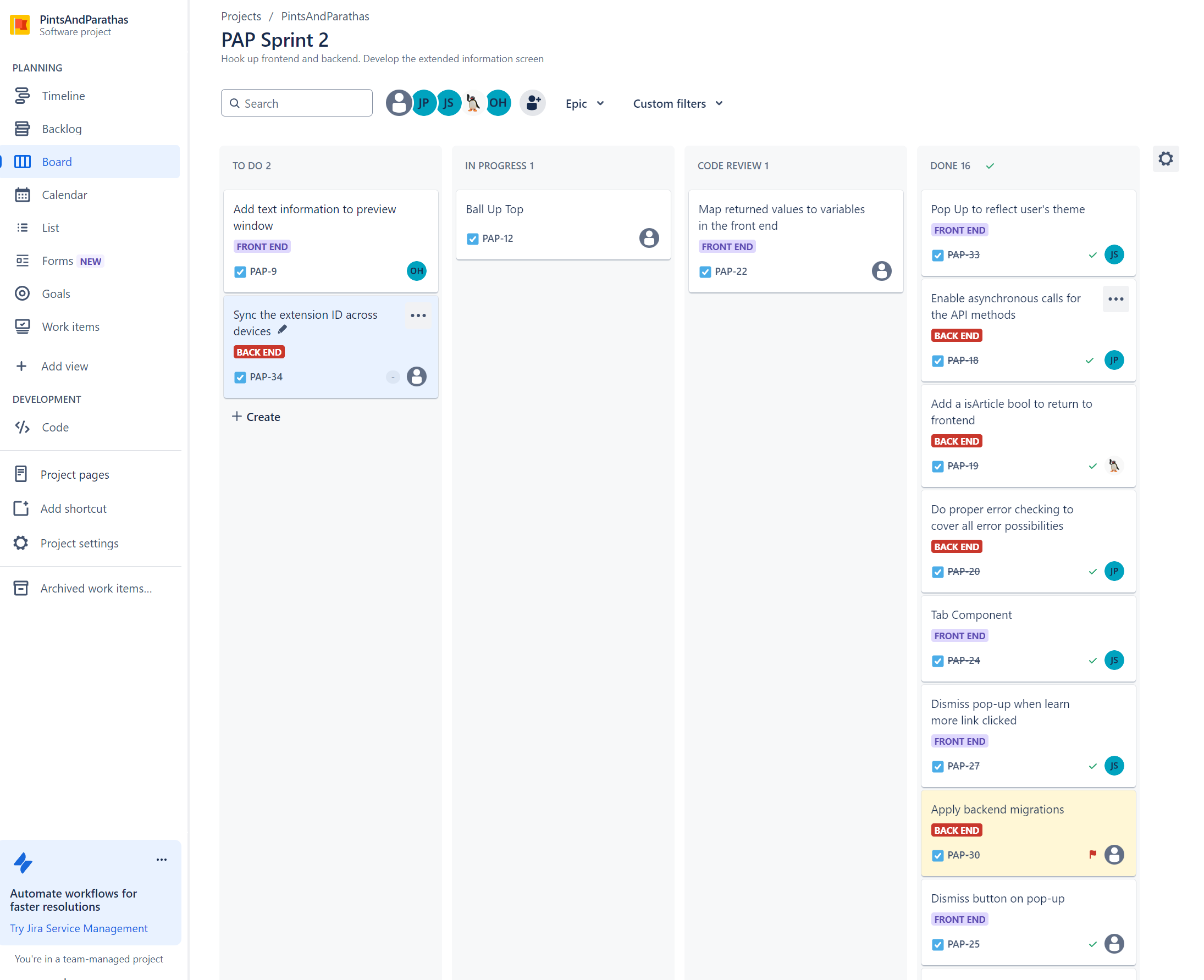This screenshot has width=1204, height=980.
Task: Expand the Epic filter dropdown
Action: tap(585, 103)
